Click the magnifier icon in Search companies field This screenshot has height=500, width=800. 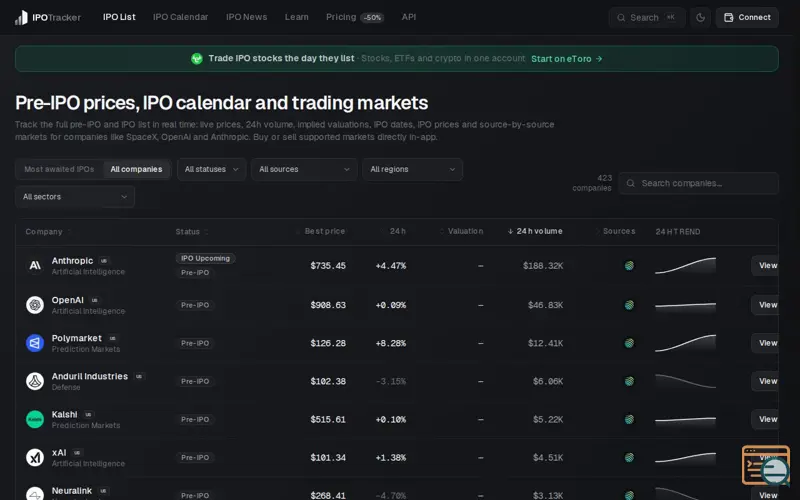631,183
